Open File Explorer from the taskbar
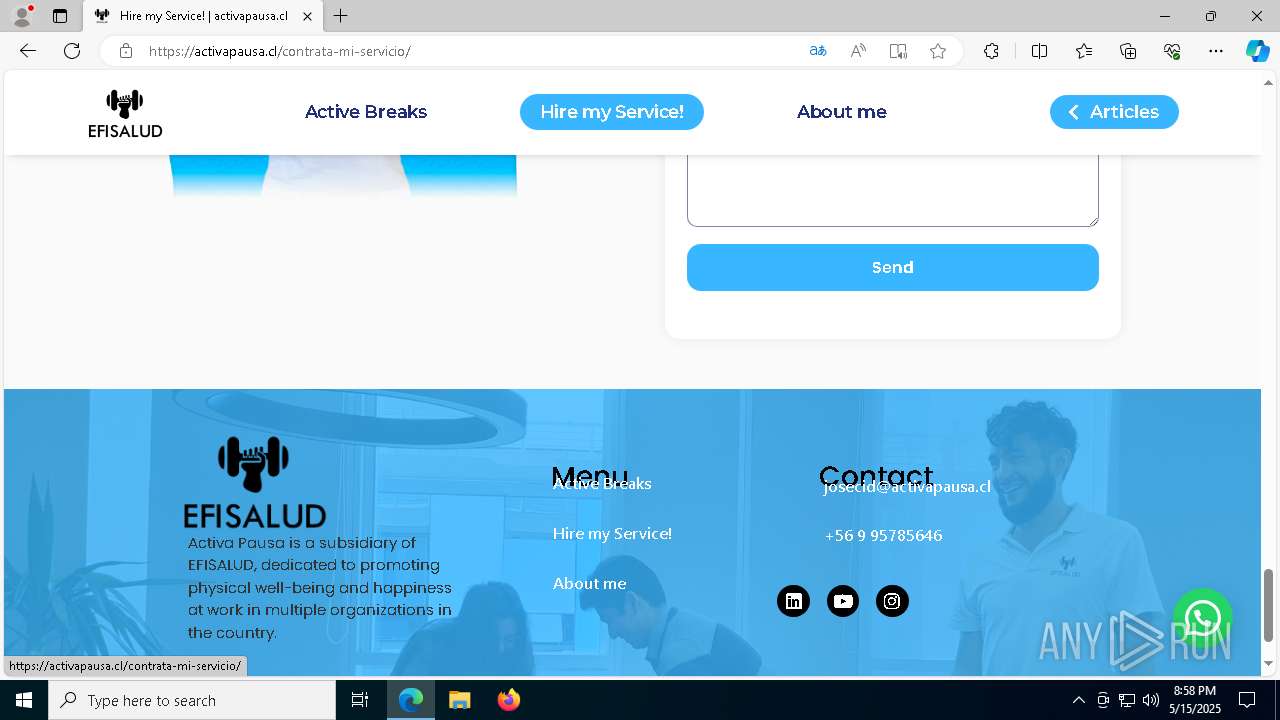The image size is (1280, 720). pyautogui.click(x=459, y=700)
